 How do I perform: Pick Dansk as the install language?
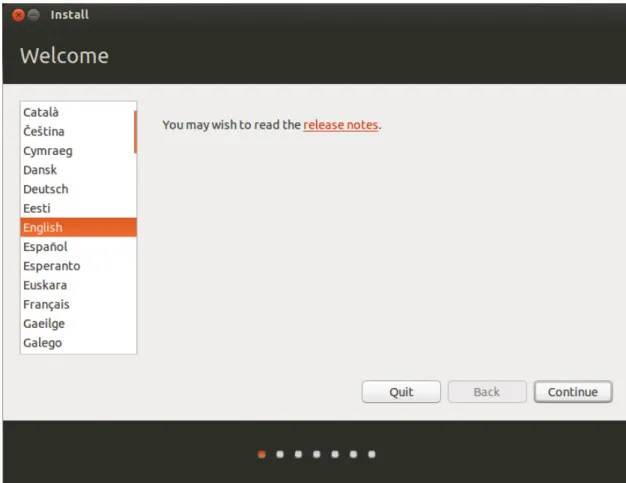click(78, 170)
